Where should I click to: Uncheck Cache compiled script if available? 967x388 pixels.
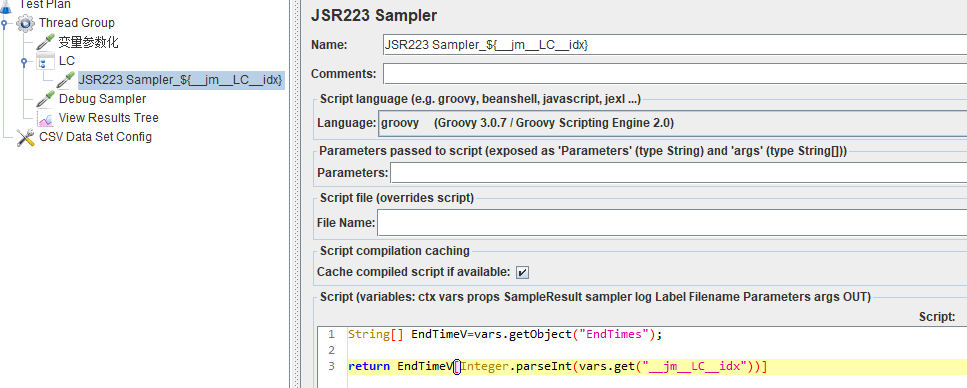coord(522,272)
